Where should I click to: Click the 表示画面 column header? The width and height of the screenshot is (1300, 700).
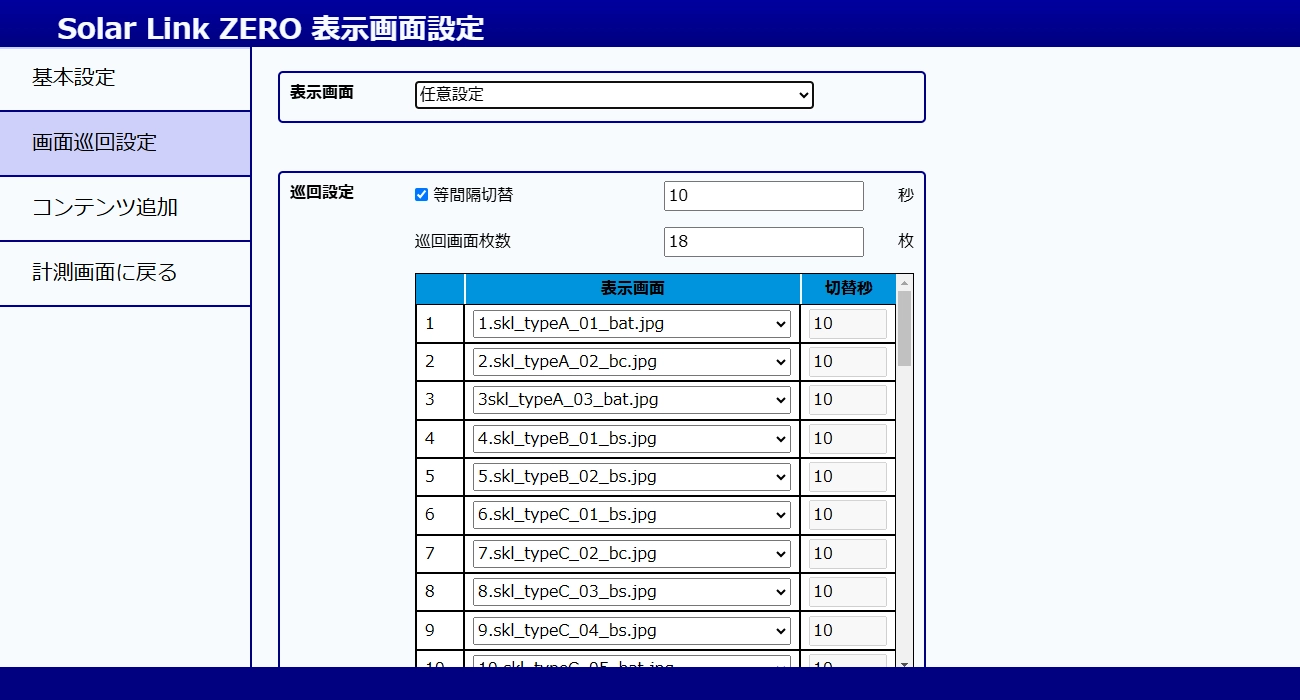click(x=632, y=289)
